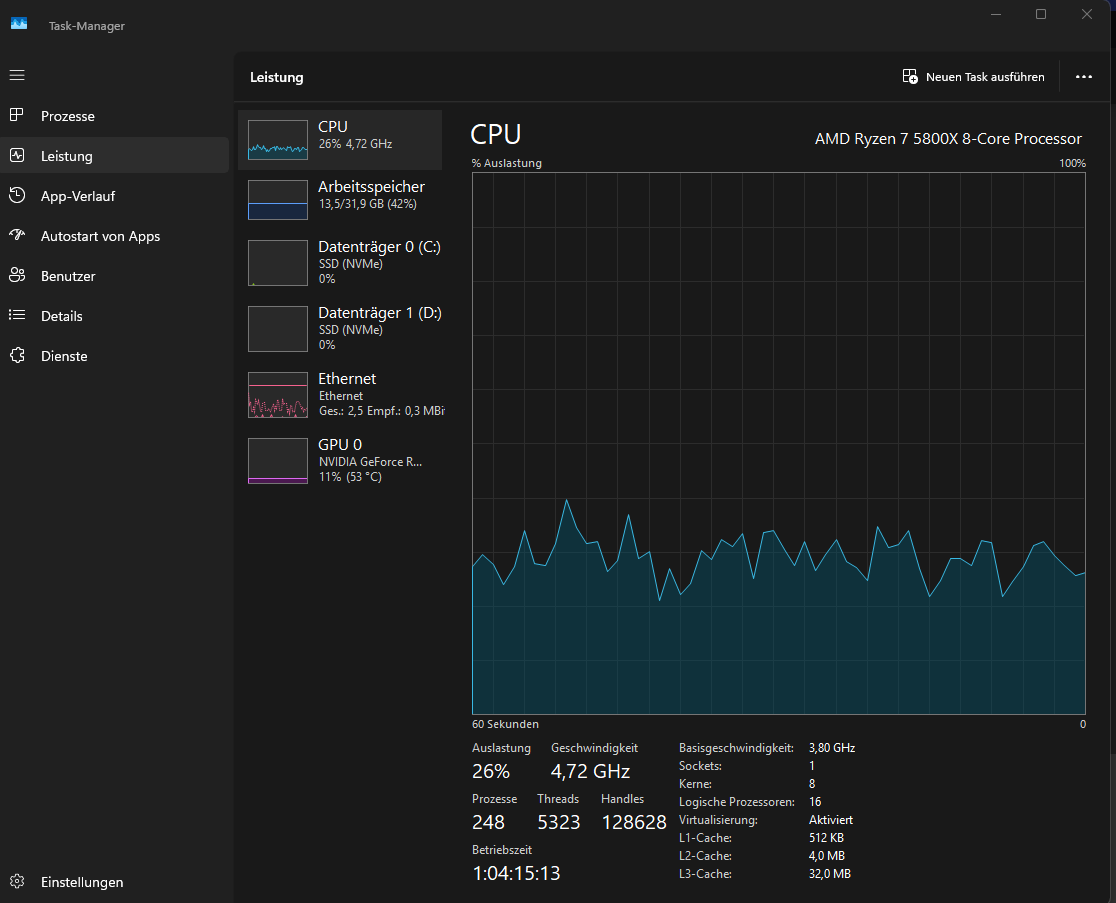Click L2-Cache value 4,0 MB
The image size is (1116, 903).
[826, 855]
